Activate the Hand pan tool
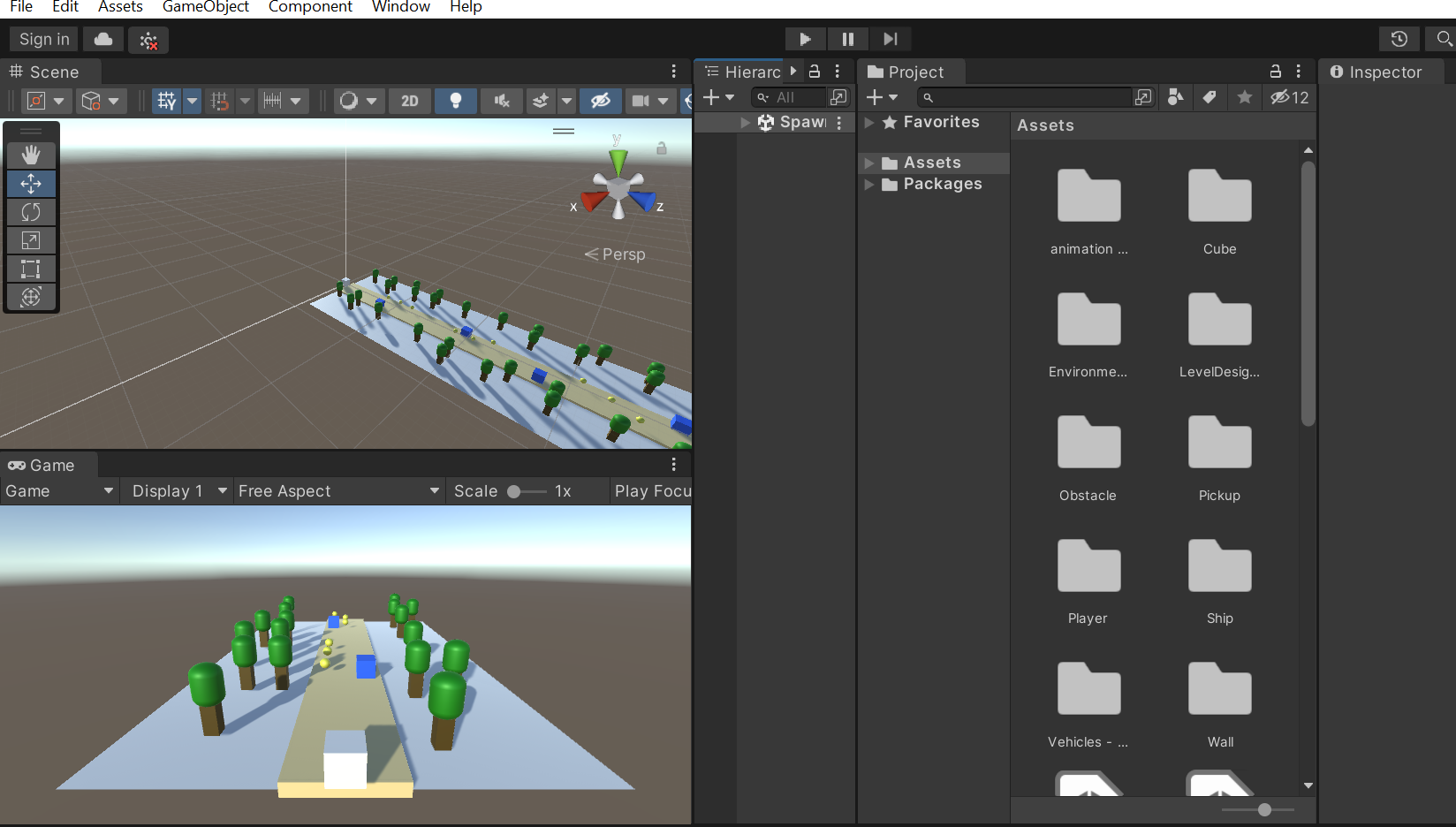The image size is (1456, 827). [31, 155]
